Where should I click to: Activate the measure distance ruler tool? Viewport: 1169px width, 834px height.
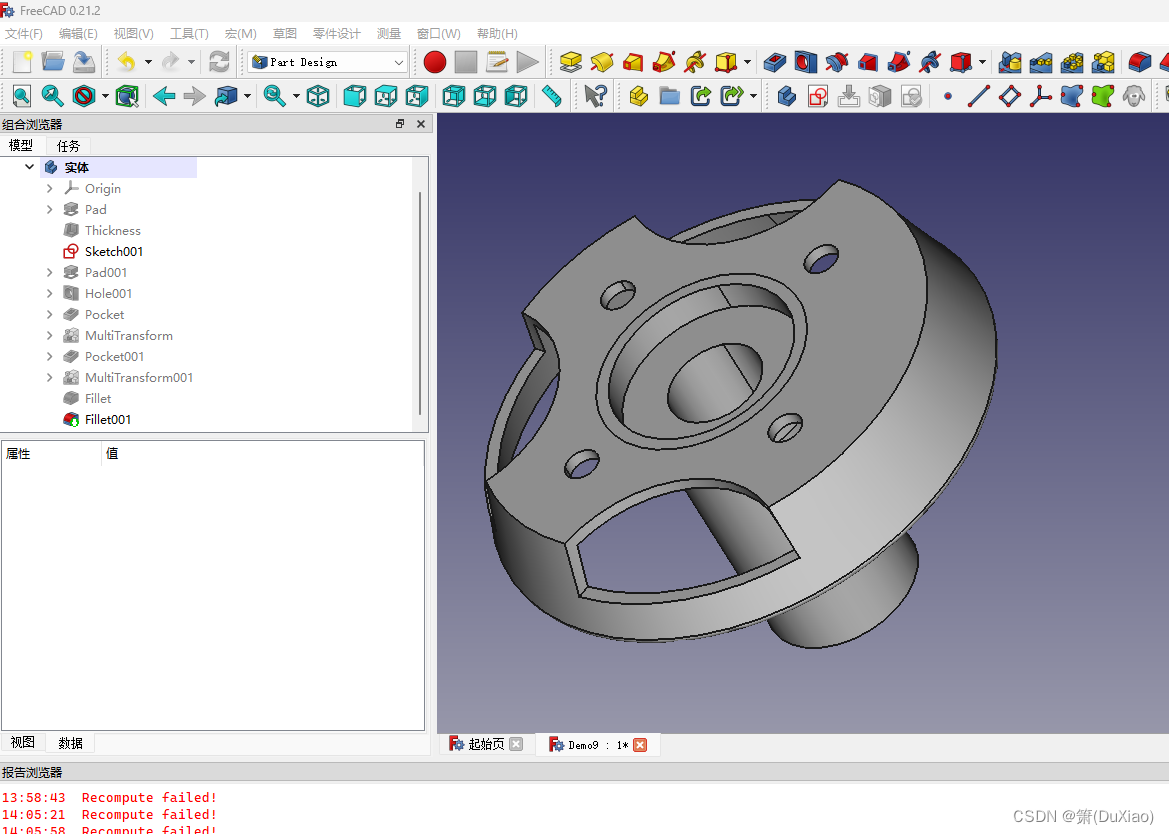(552, 96)
